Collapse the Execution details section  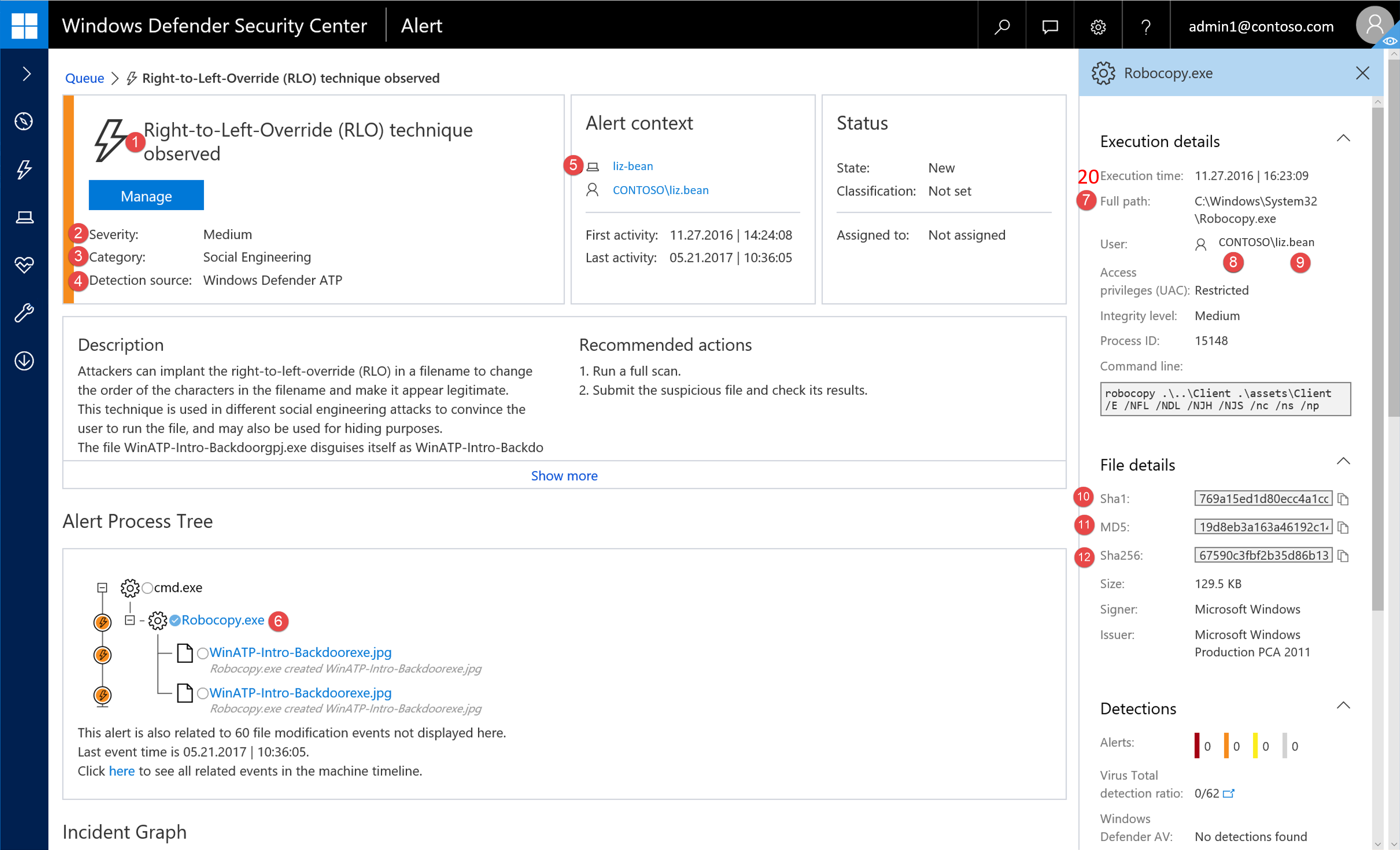coord(1343,139)
